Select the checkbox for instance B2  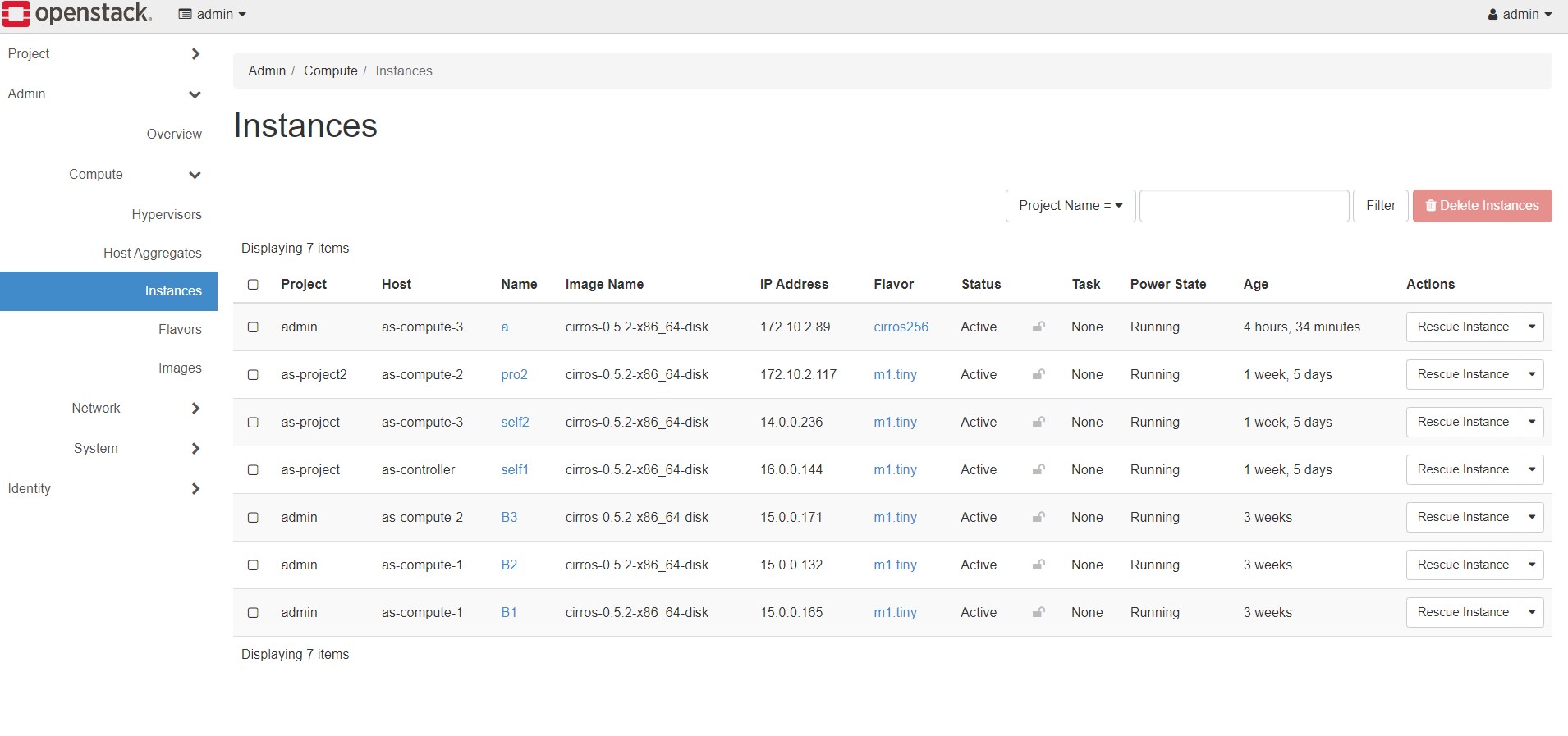253,565
